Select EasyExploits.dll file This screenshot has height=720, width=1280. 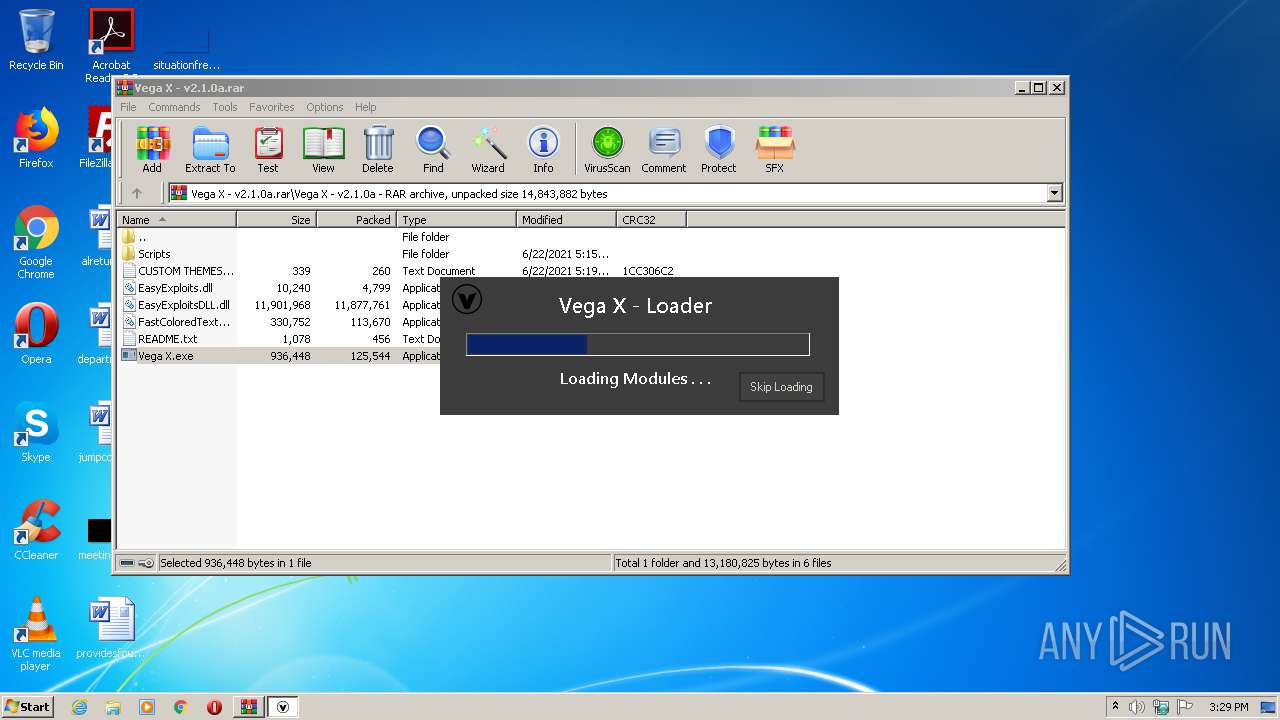click(x=175, y=288)
